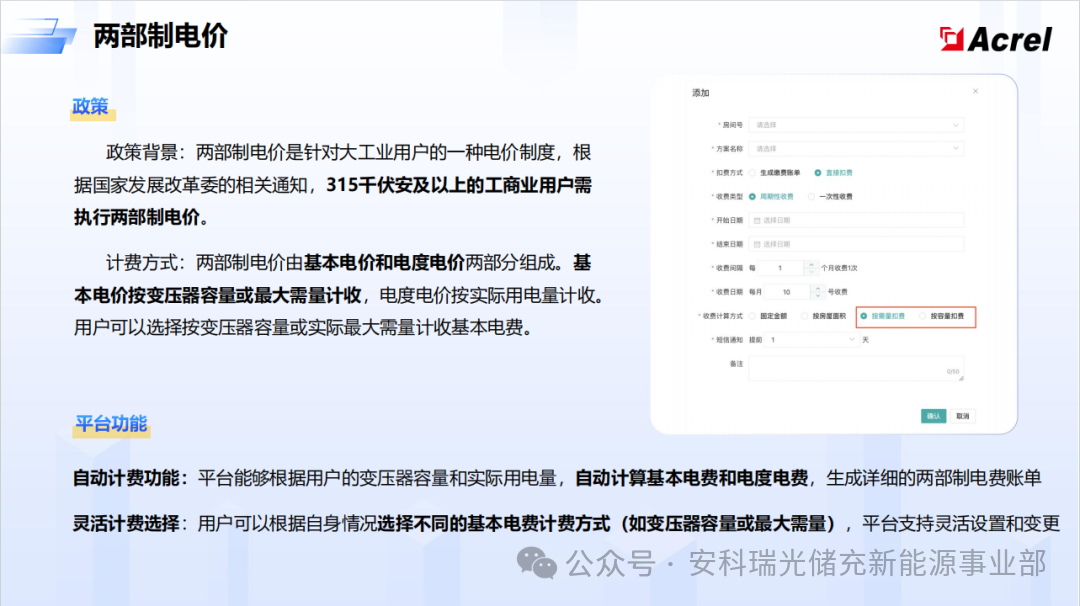Viewport: 1080px width, 606px height.
Task: Close the 添加 dialog with the X
Action: [975, 91]
